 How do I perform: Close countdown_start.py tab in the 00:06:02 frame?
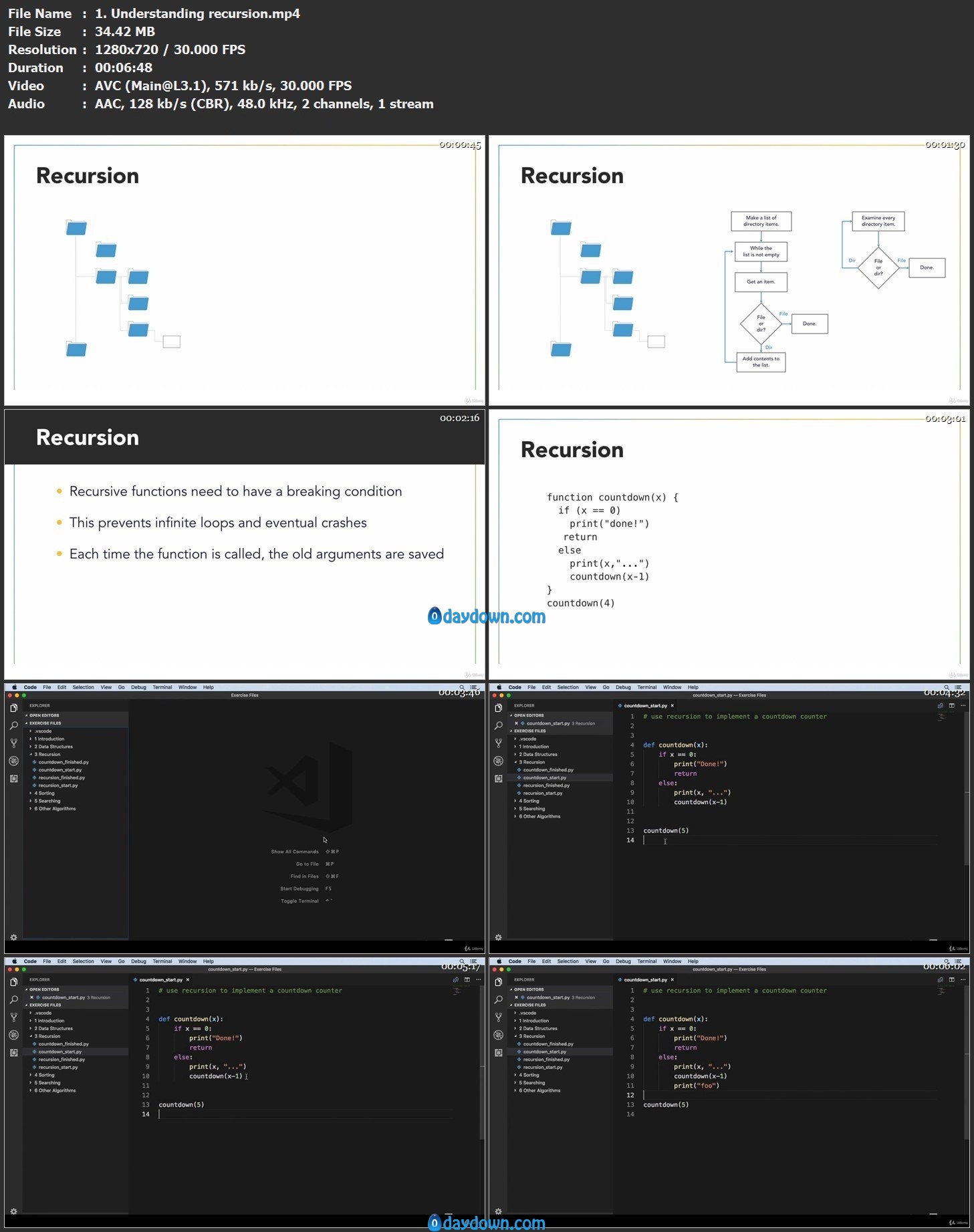click(672, 980)
